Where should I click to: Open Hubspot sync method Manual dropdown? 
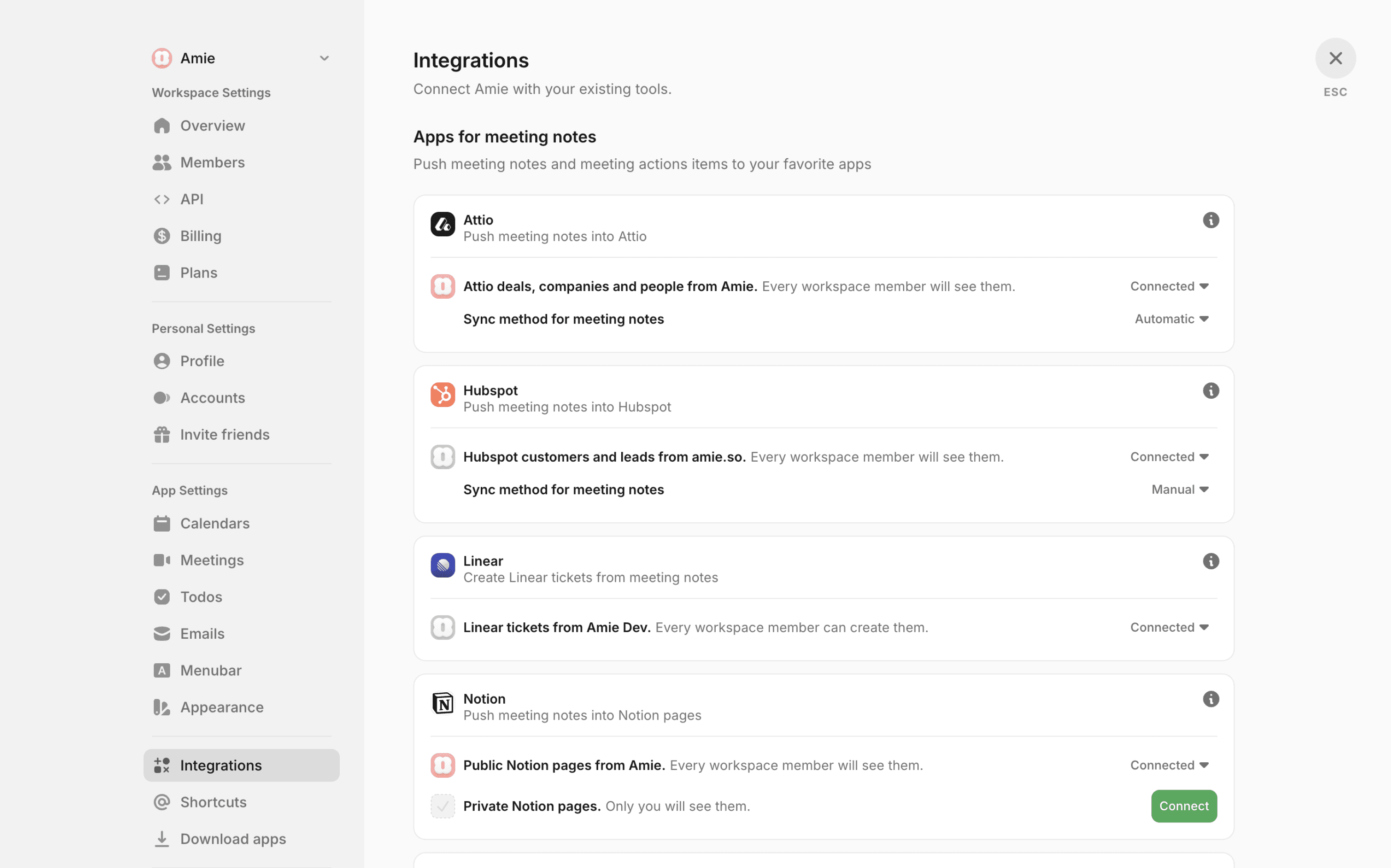1180,489
